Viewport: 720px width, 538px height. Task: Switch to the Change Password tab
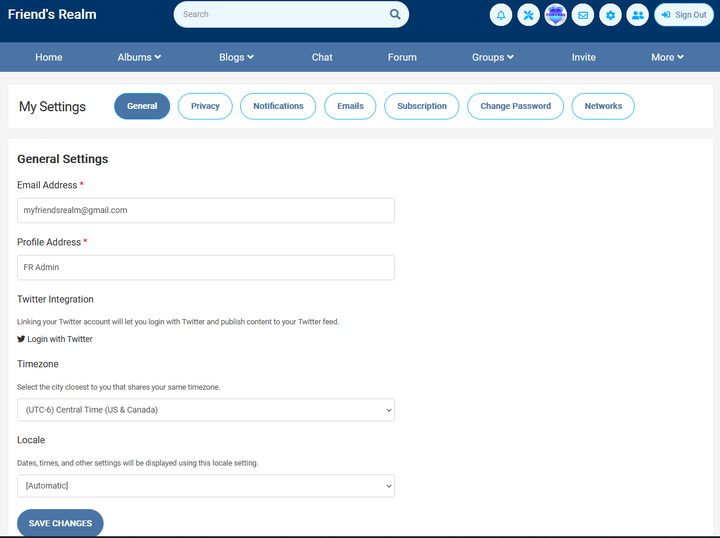(516, 106)
